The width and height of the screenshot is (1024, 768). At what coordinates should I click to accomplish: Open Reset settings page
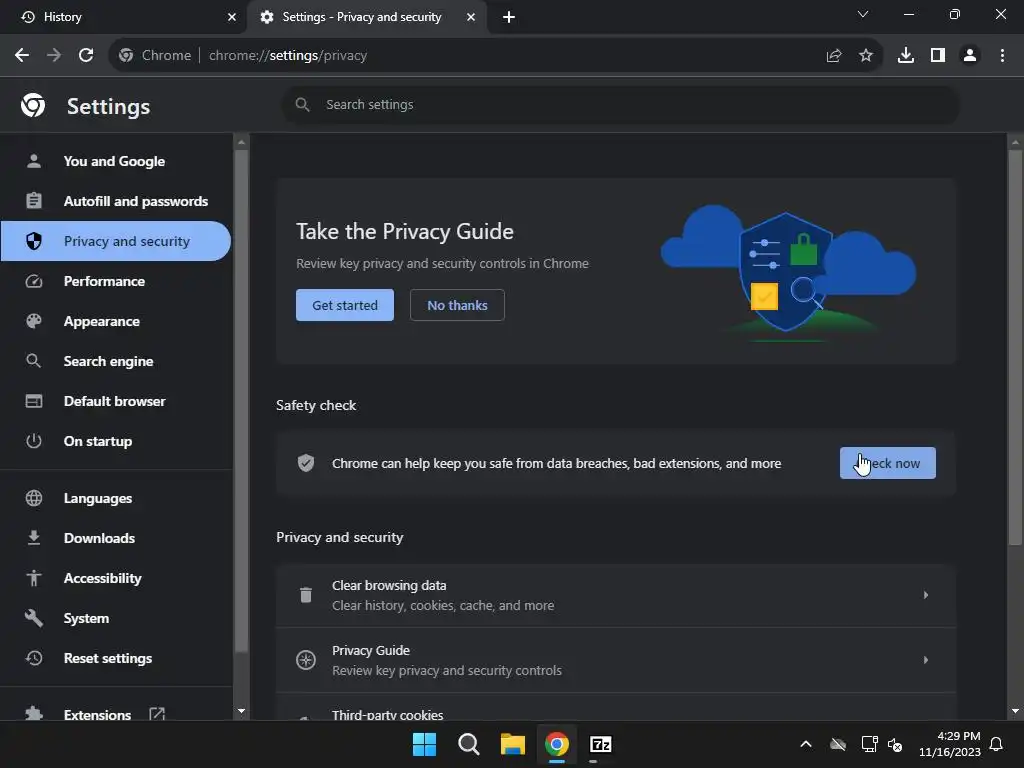coord(116,658)
